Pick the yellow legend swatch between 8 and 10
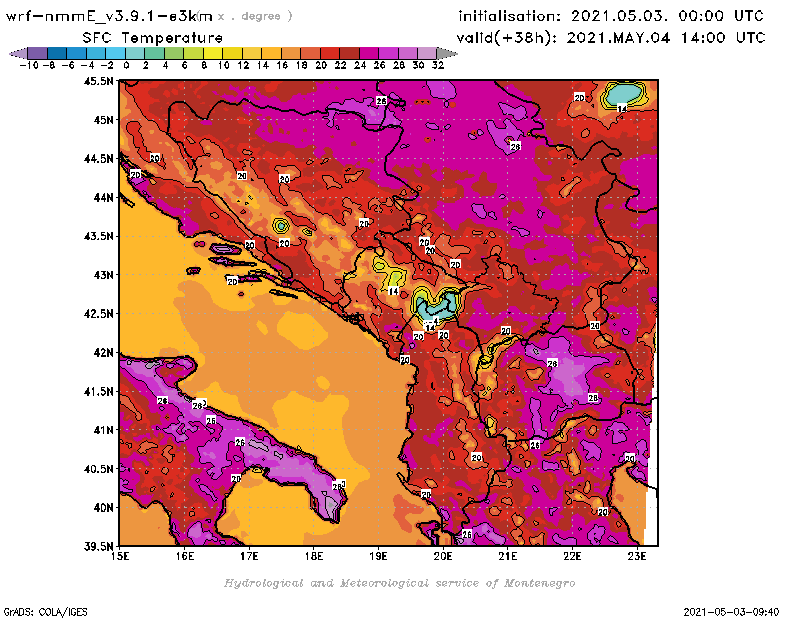 pos(213,53)
